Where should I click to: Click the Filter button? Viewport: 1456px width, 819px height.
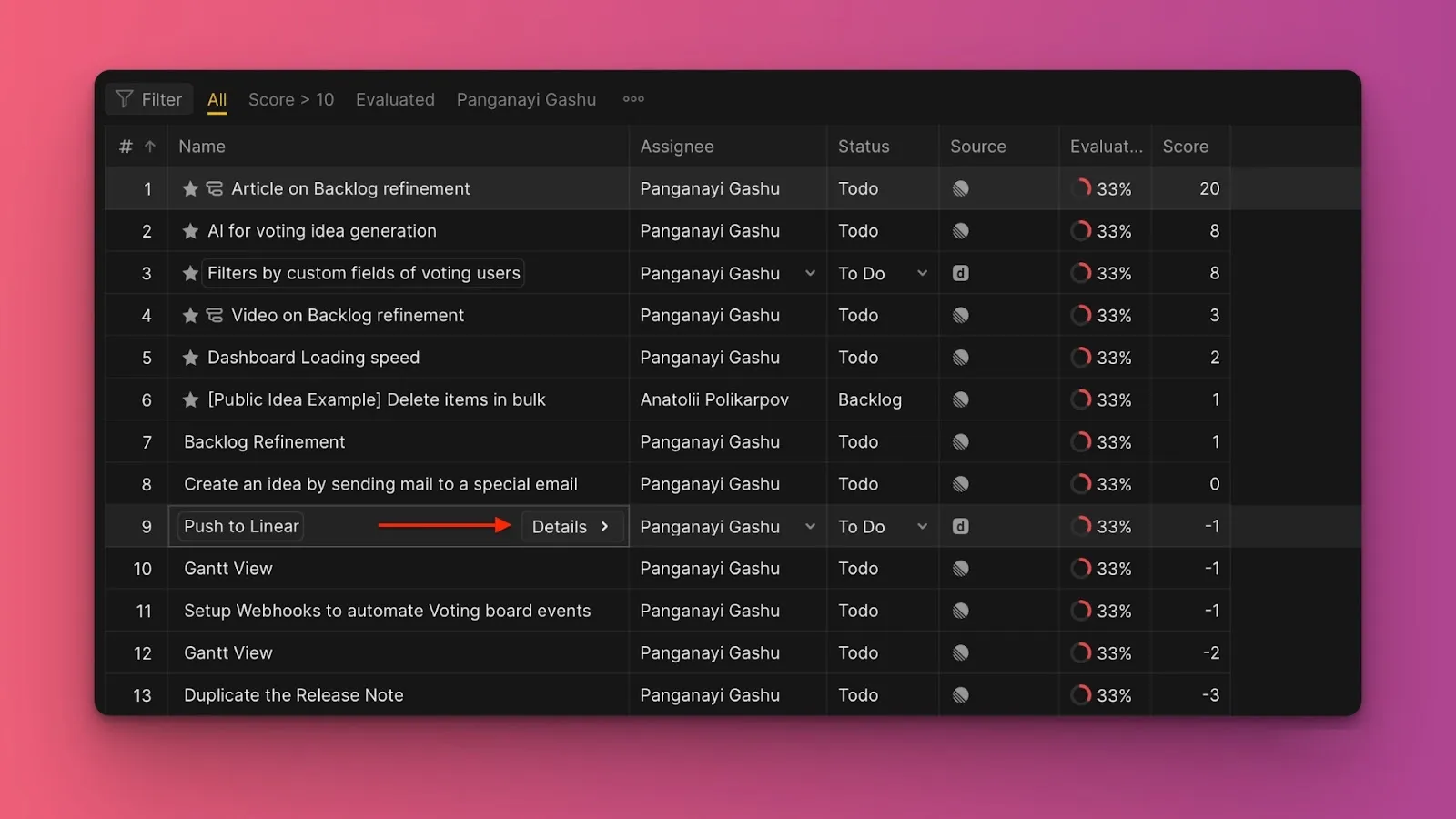149,99
